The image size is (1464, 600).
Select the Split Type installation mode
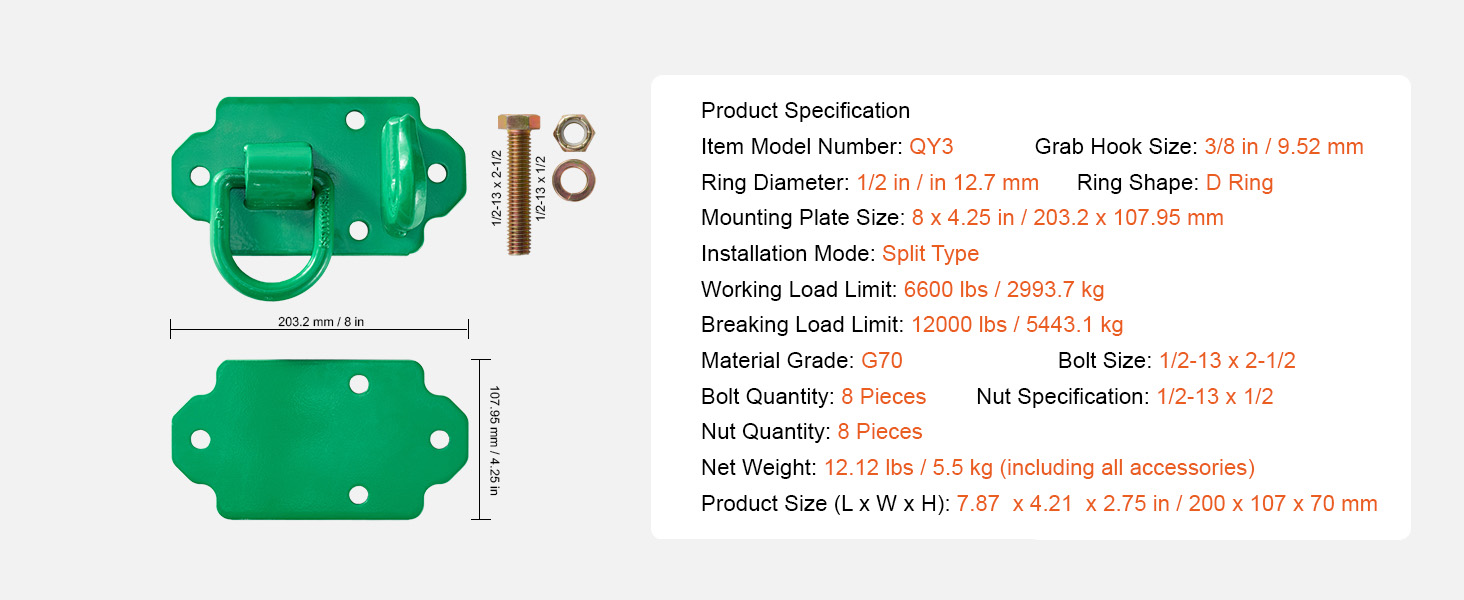930,254
